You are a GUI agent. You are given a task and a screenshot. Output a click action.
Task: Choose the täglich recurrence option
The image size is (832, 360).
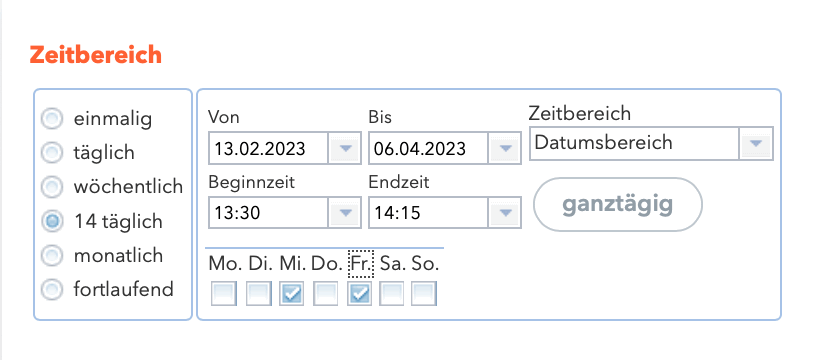(x=52, y=153)
